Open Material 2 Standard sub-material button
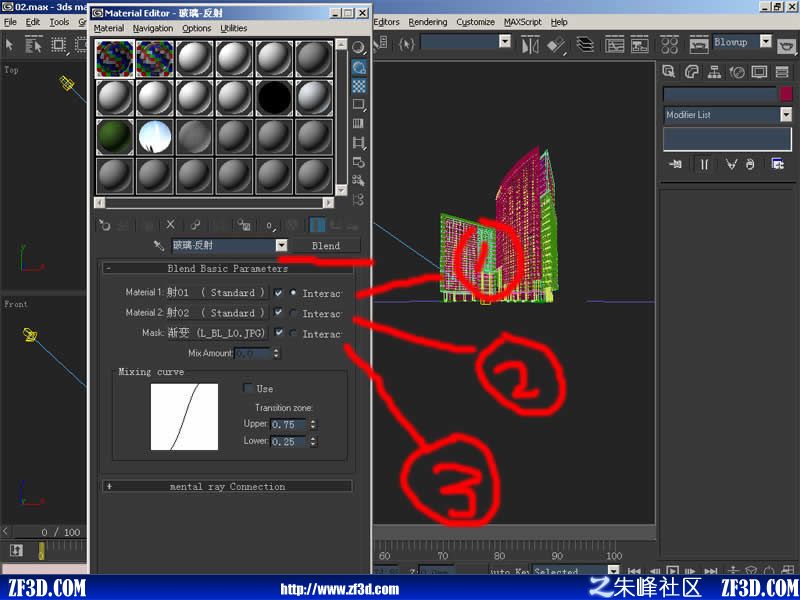Image resolution: width=800 pixels, height=600 pixels. (x=217, y=313)
